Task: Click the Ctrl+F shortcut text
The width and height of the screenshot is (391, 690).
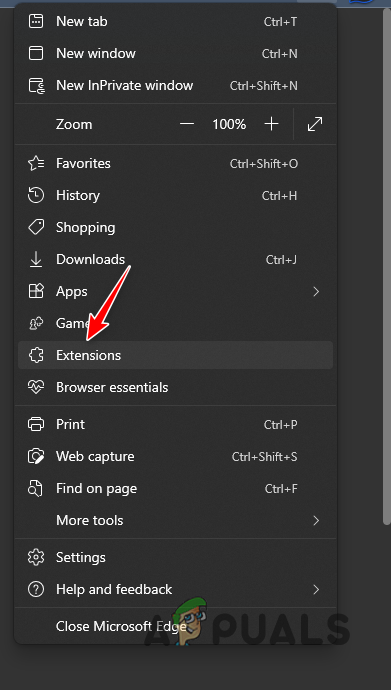Action: pyautogui.click(x=281, y=488)
